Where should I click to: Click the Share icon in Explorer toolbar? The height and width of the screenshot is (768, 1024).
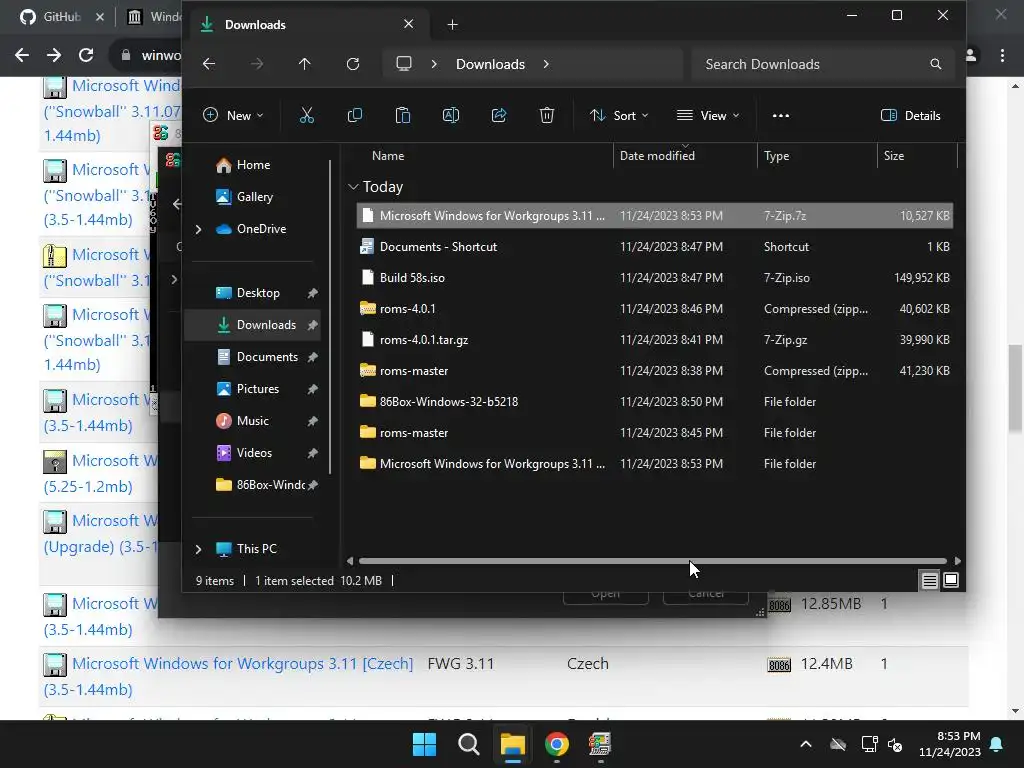(x=499, y=116)
